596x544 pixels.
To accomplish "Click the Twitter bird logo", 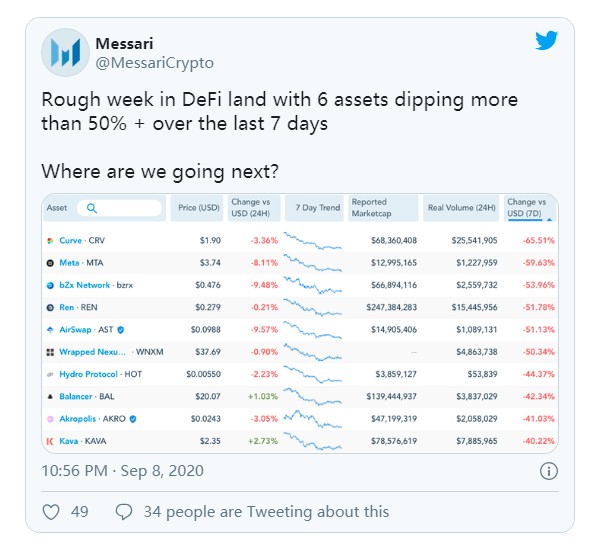I will click(x=546, y=40).
